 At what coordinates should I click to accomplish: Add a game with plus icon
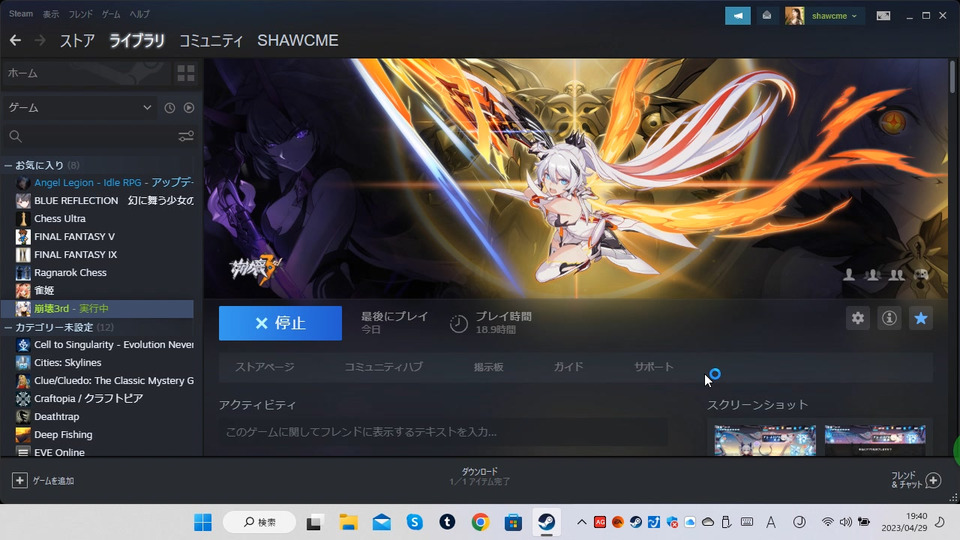point(20,481)
